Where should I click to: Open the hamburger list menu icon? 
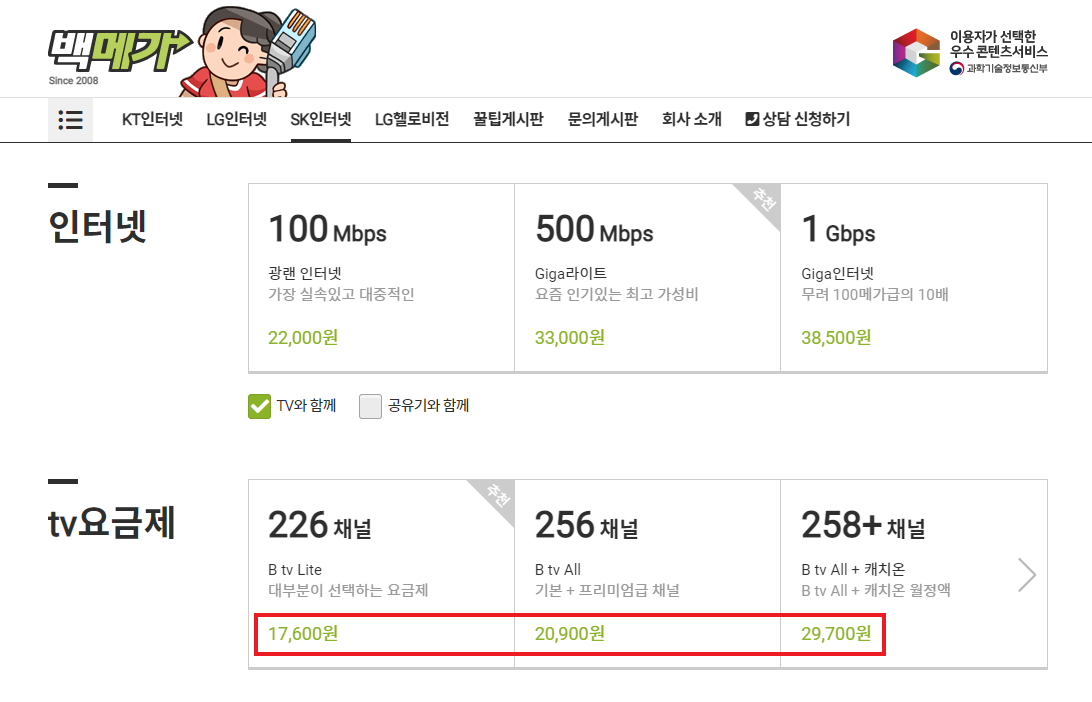(70, 120)
